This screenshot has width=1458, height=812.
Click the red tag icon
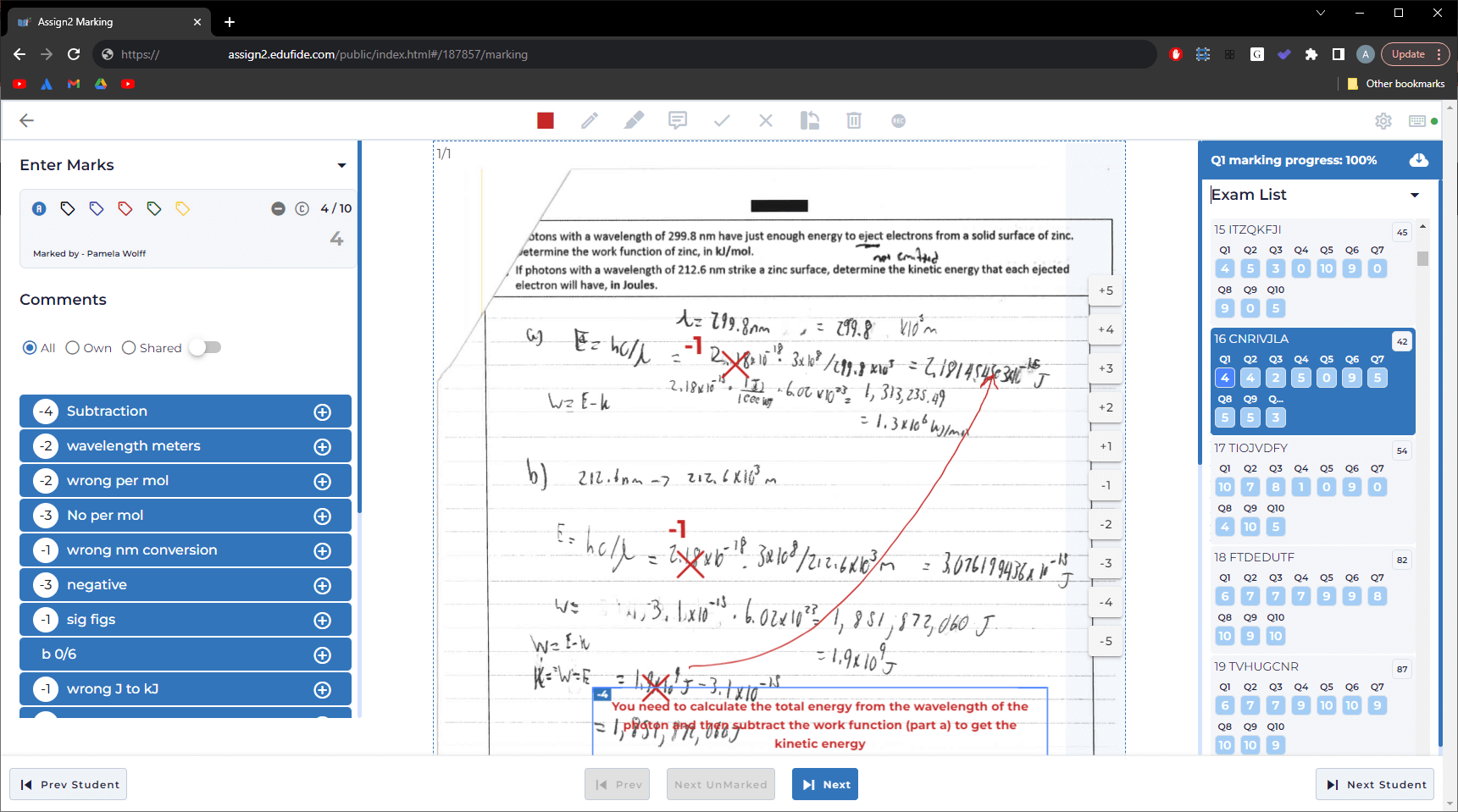(x=125, y=208)
